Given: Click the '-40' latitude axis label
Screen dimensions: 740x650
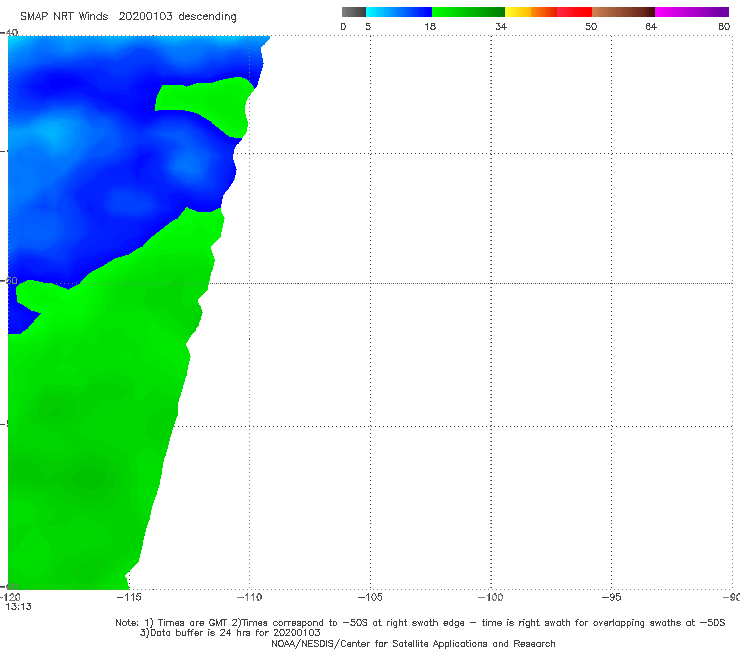Looking at the screenshot, I should (x=9, y=32).
